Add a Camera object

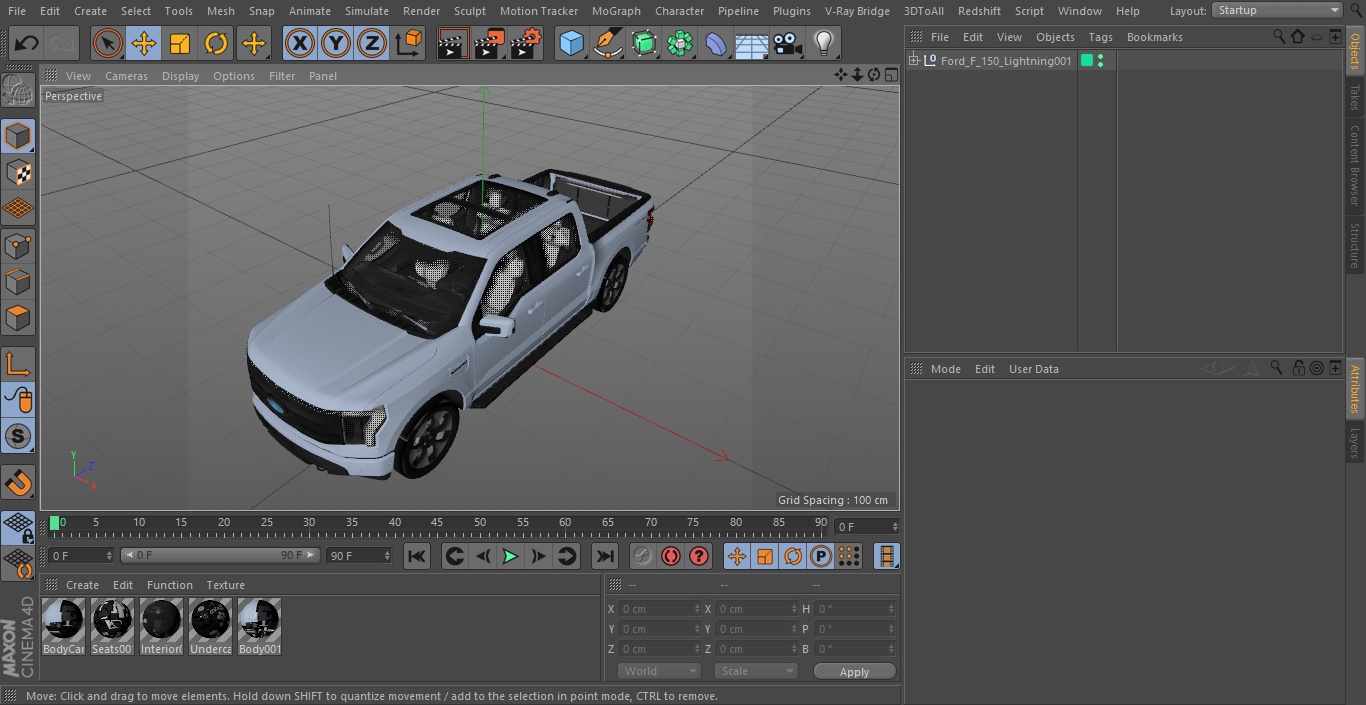pyautogui.click(x=788, y=43)
